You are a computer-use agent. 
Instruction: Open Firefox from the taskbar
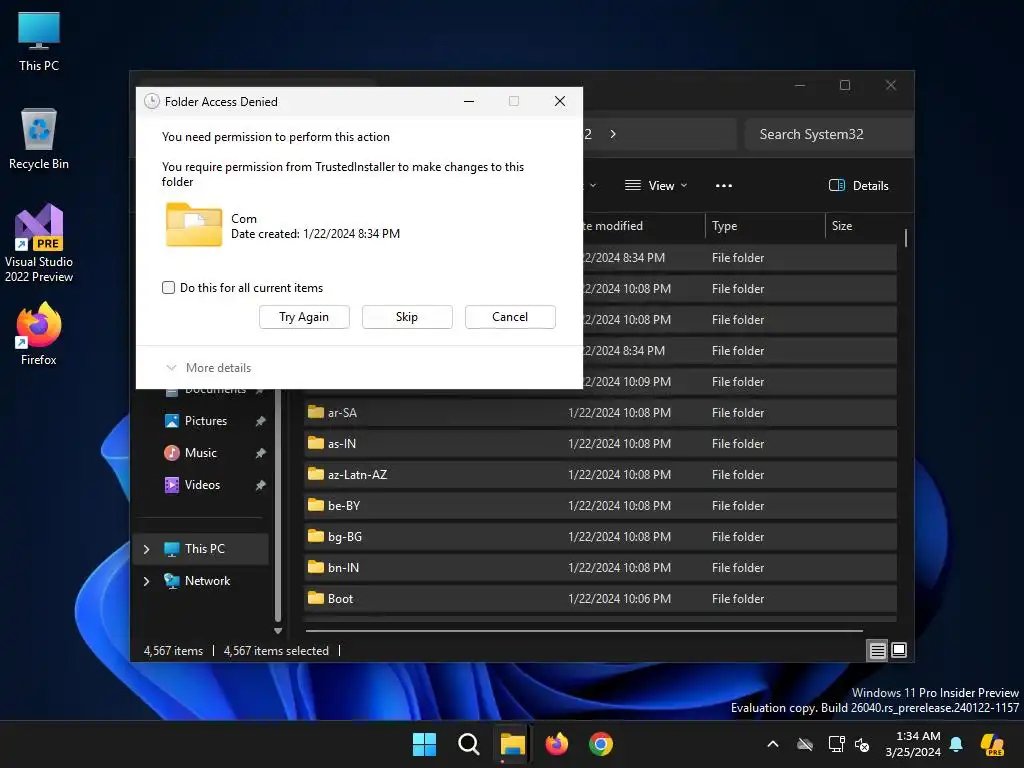pos(556,744)
